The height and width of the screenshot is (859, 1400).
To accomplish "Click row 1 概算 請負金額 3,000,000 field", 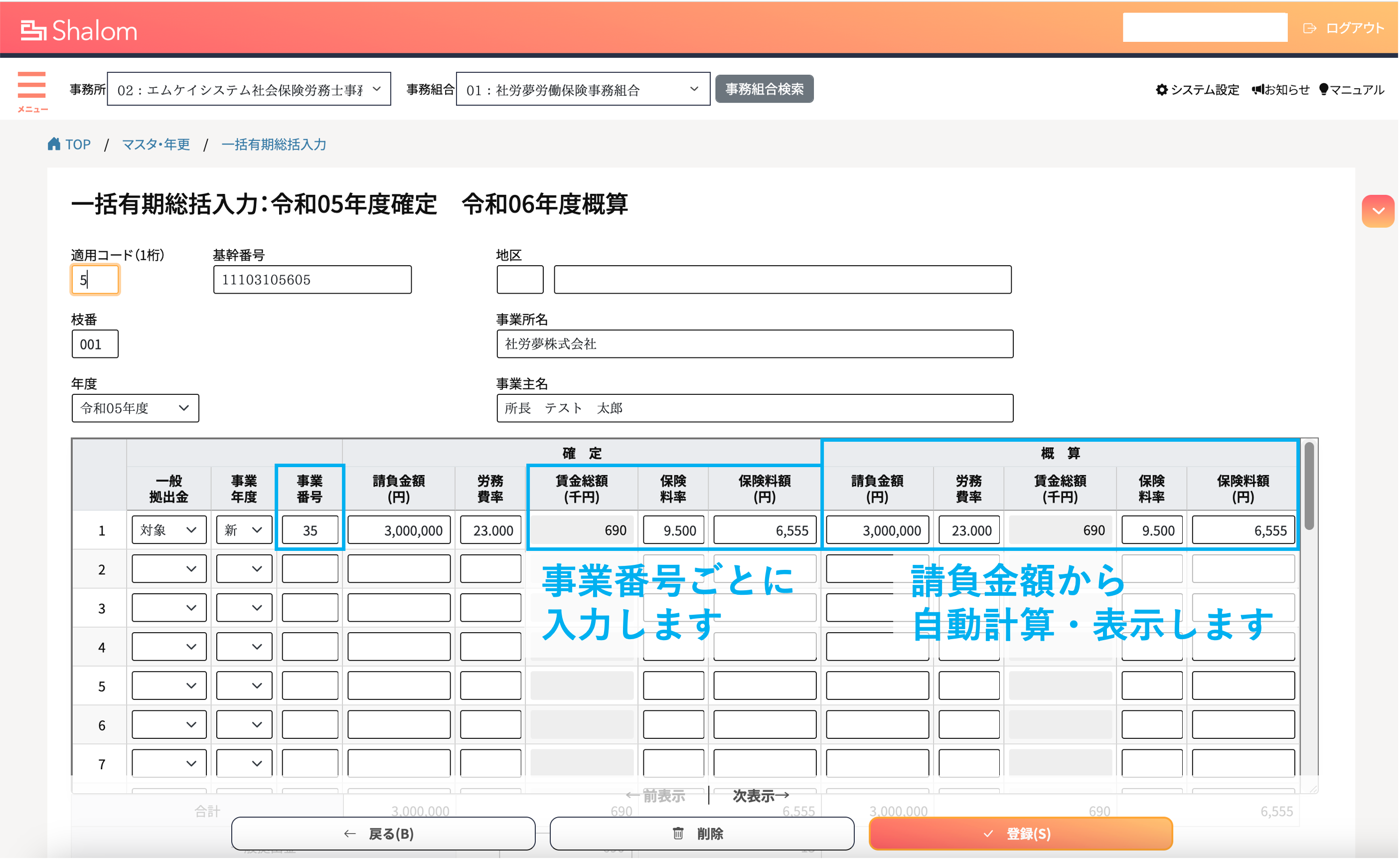I will pos(878,530).
